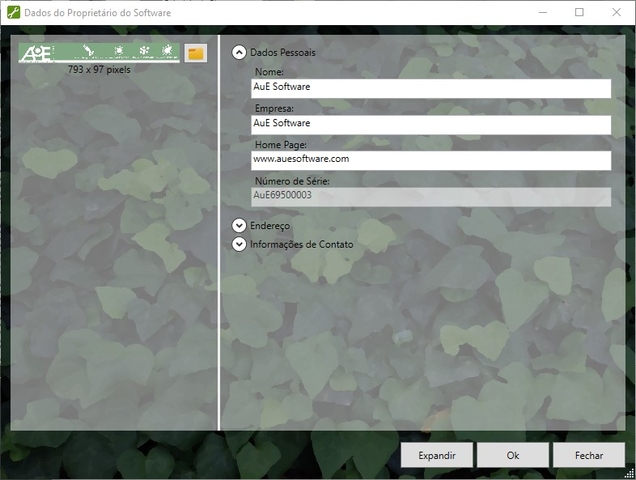Collapse the Dados Pessoais section chevron
This screenshot has height=480, width=636.
(239, 52)
